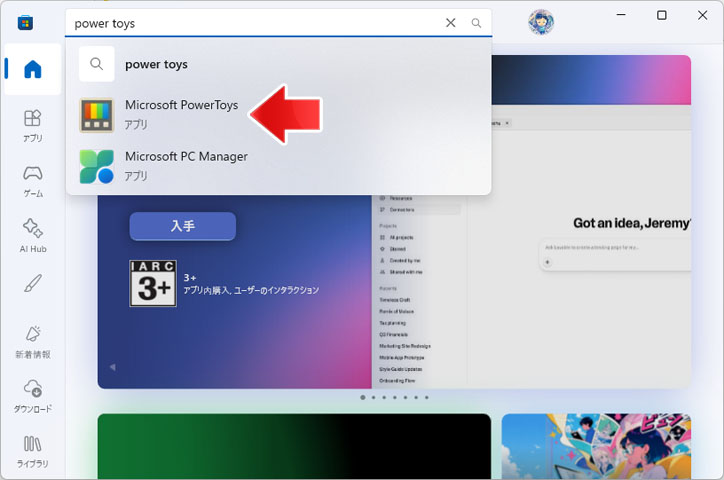The width and height of the screenshot is (724, 480).
Task: Open the user profile avatar
Action: [x=541, y=22]
